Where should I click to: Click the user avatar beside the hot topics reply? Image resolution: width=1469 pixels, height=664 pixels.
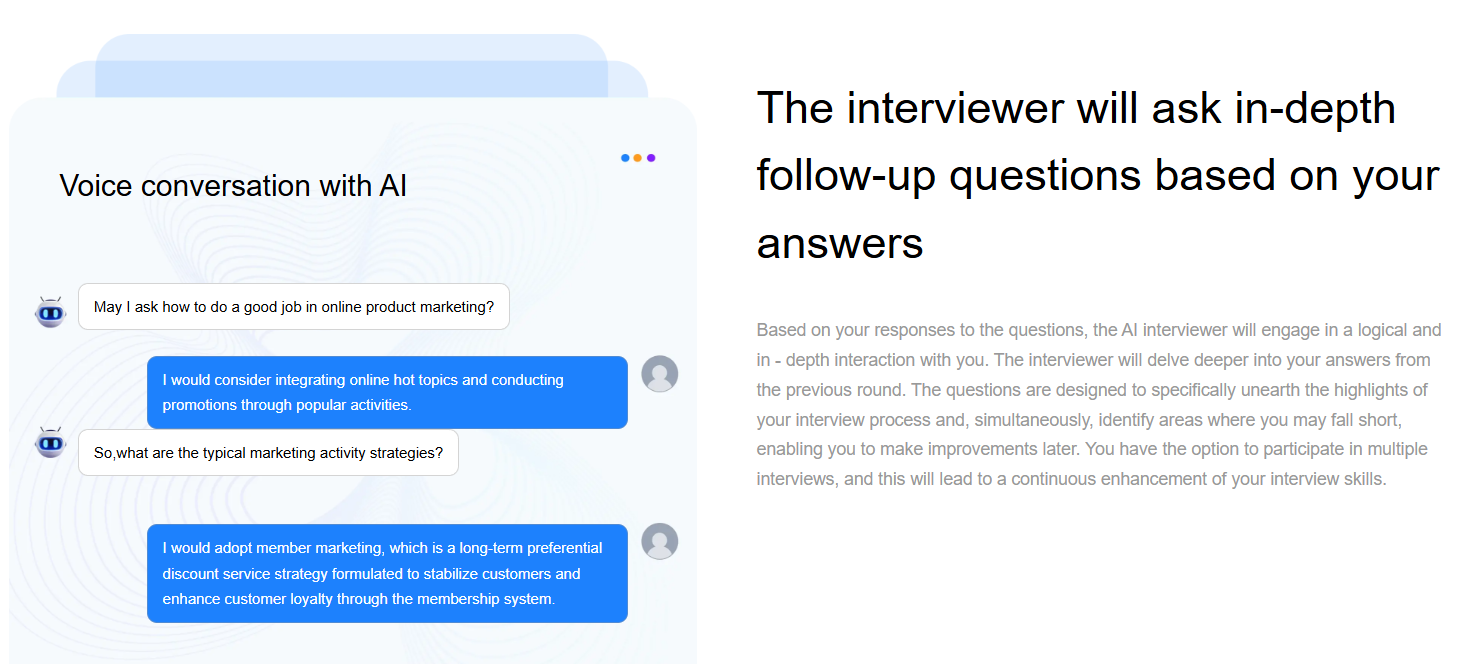tap(659, 374)
